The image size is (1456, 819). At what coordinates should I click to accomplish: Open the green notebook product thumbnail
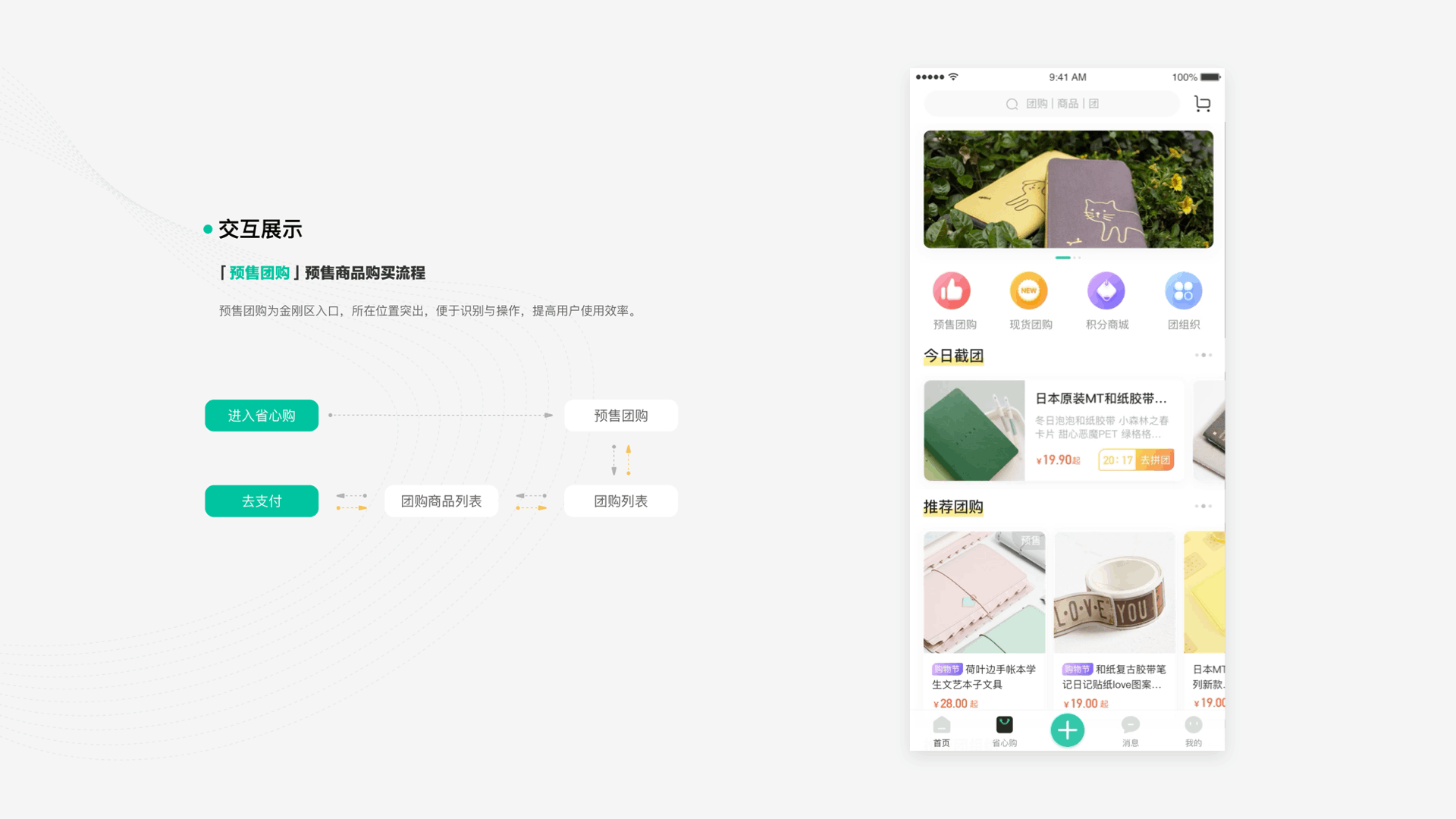click(x=974, y=431)
